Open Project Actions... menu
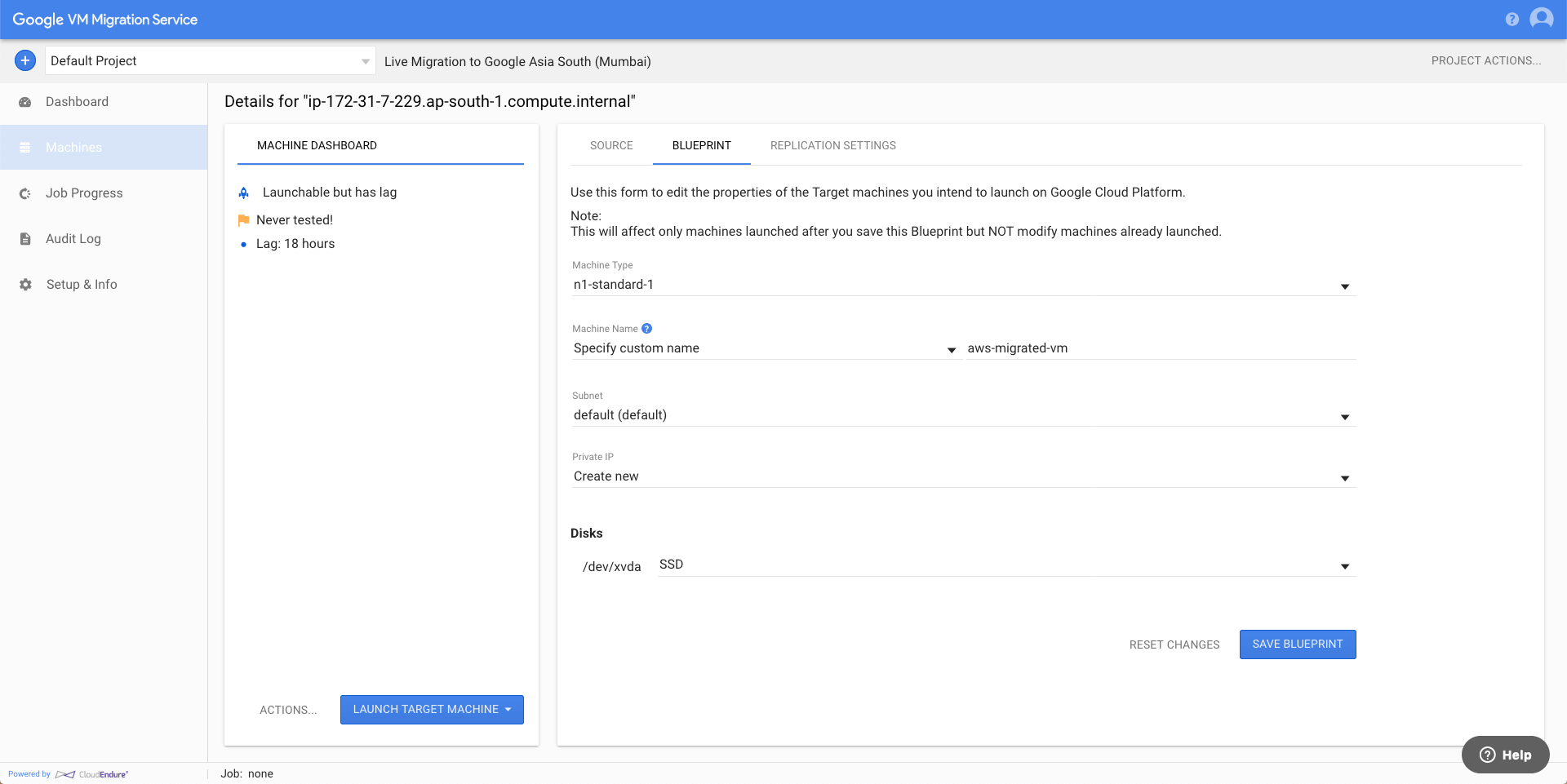Screen dimensions: 1567x784 1486,60
